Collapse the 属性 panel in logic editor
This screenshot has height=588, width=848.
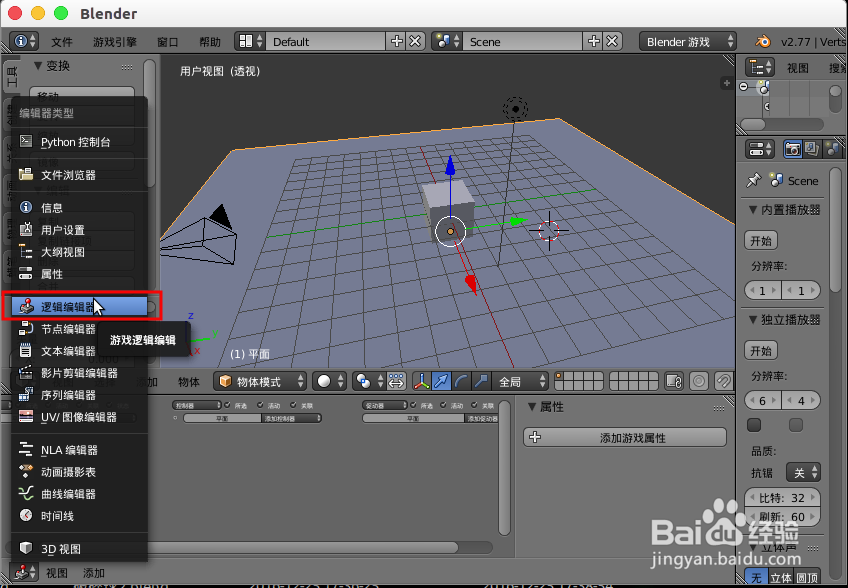point(532,406)
